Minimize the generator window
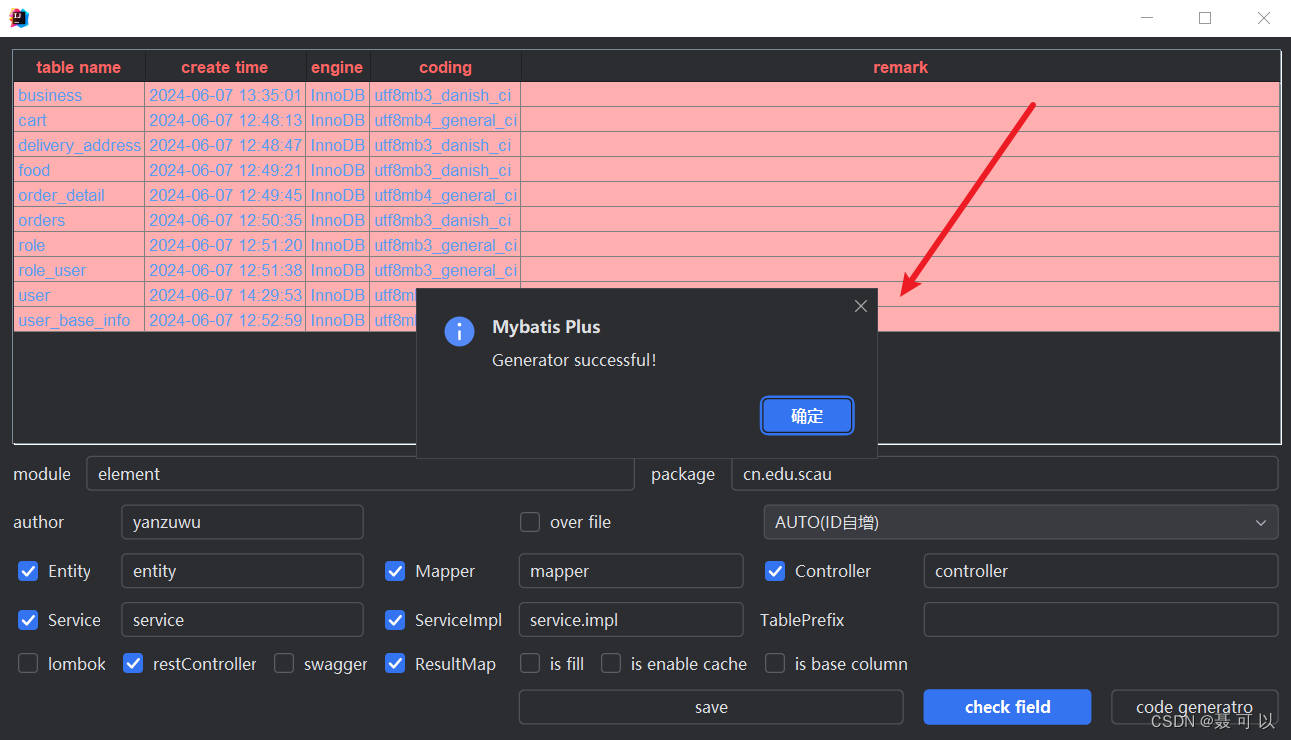The image size is (1291, 740). (1147, 18)
